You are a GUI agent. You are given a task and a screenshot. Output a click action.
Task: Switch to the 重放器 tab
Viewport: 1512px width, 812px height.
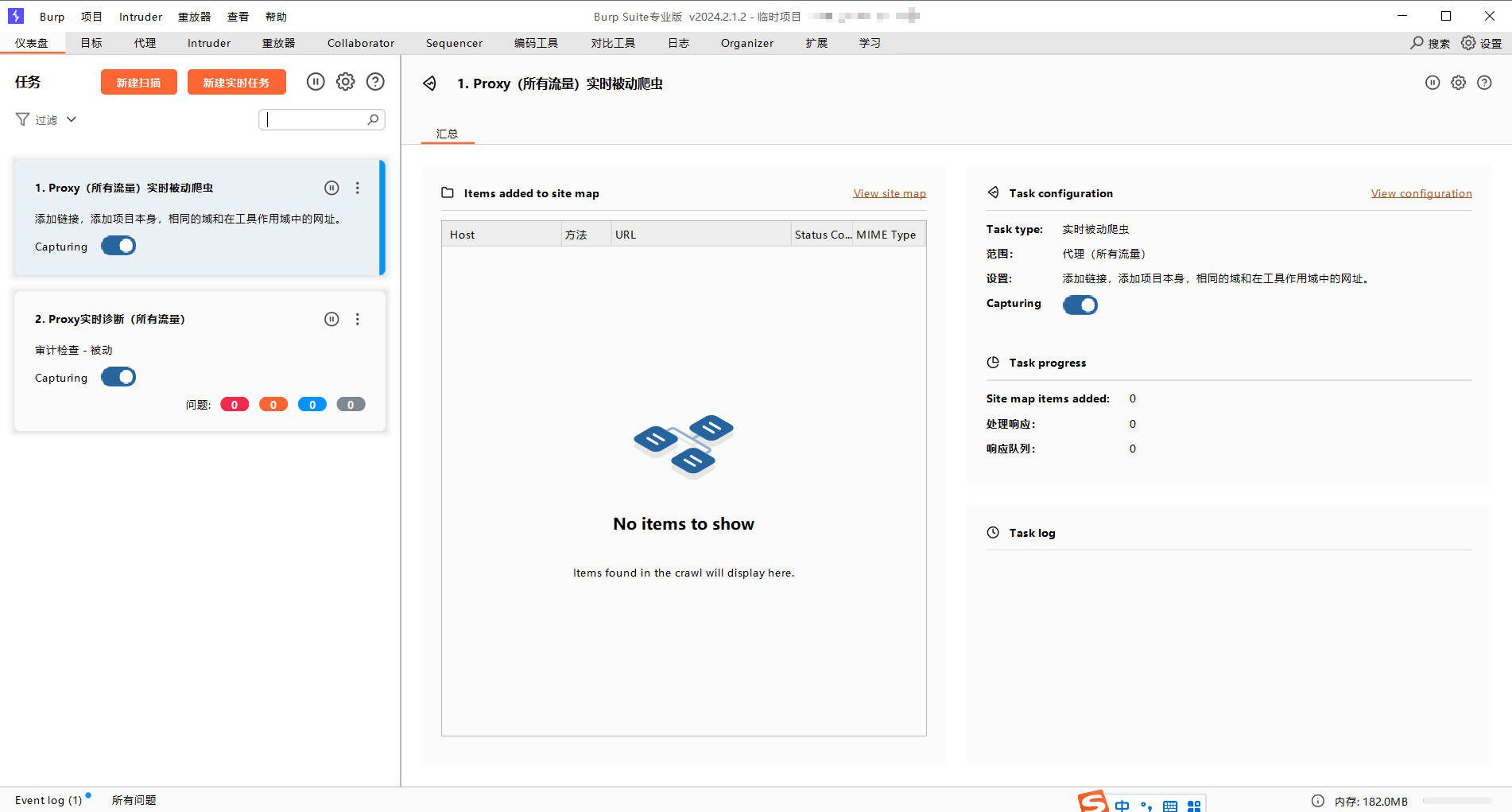click(278, 43)
